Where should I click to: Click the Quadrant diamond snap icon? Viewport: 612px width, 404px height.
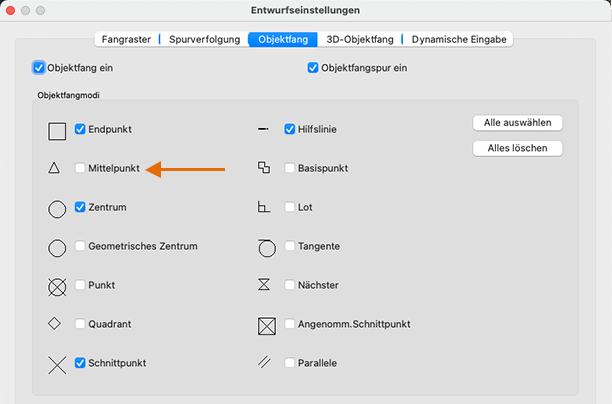55,323
